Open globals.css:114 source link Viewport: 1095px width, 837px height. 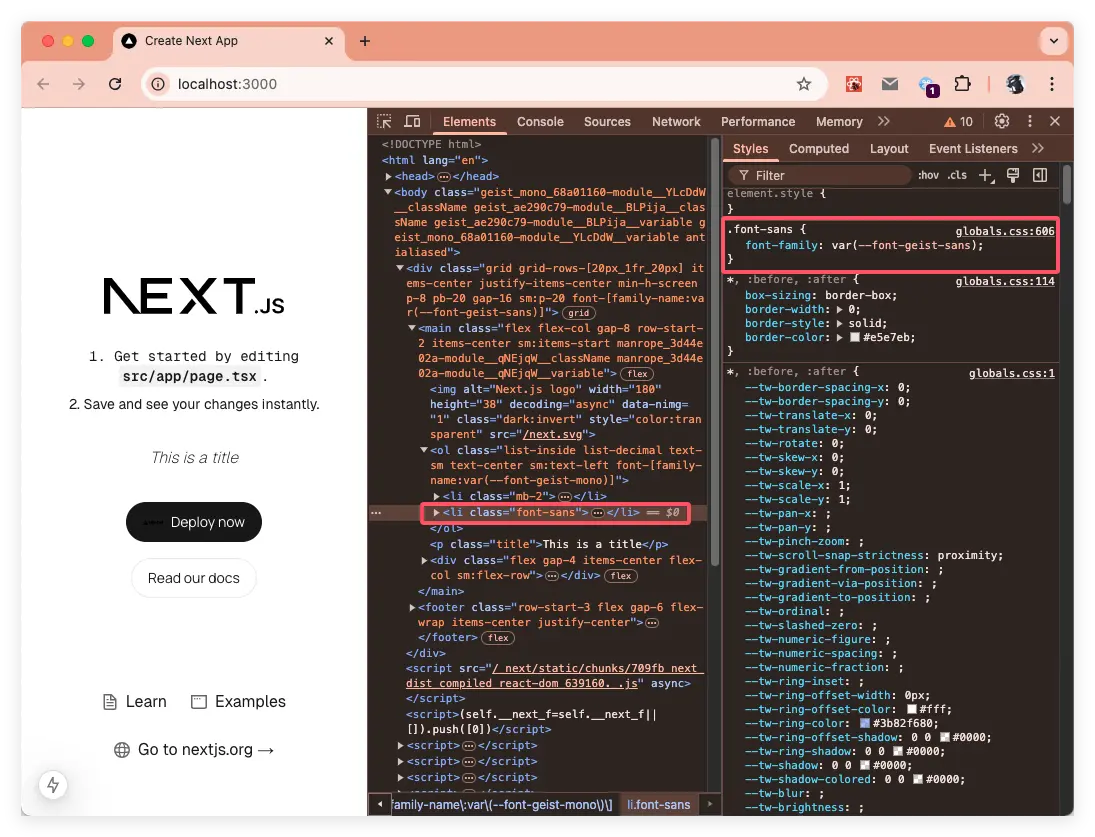click(1005, 281)
